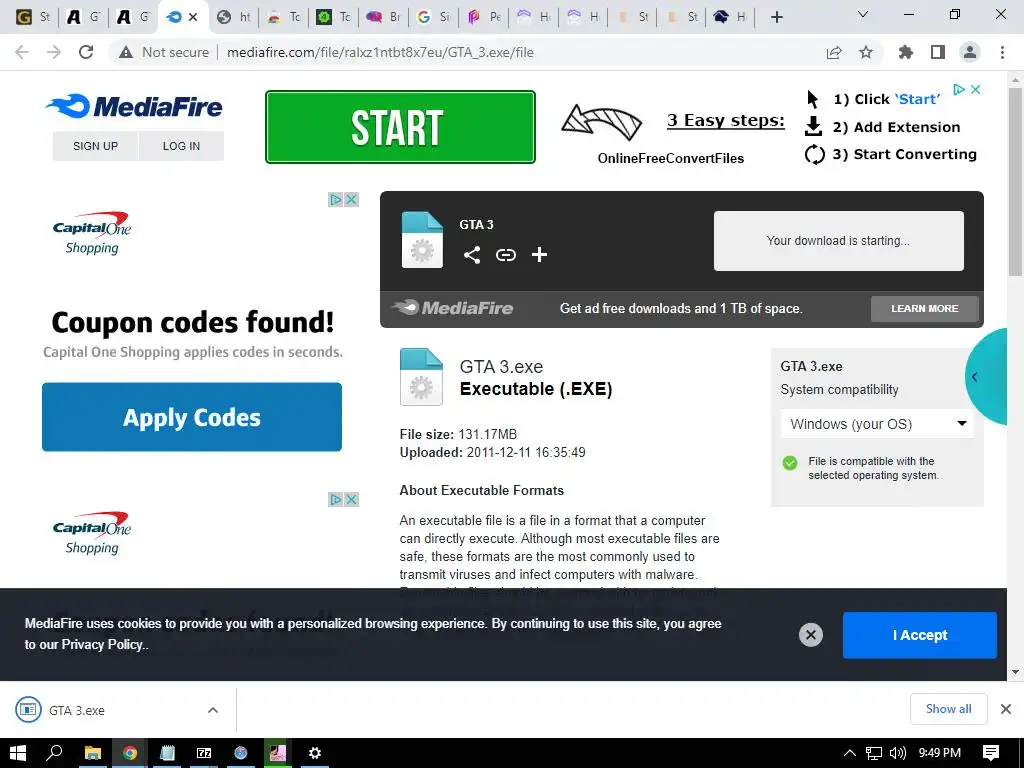
Task: Click the page scrollbar down arrow
Action: (1015, 671)
